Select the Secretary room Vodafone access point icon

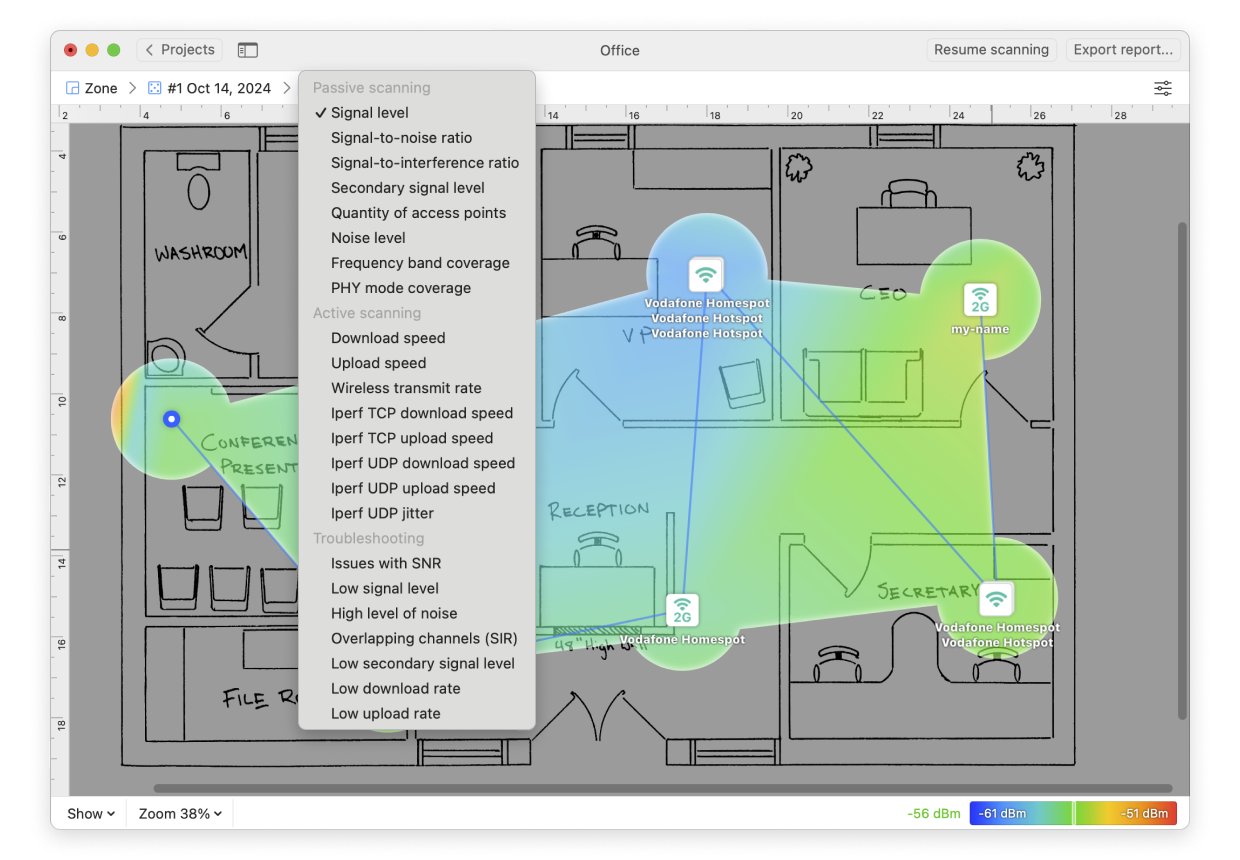[x=995, y=599]
